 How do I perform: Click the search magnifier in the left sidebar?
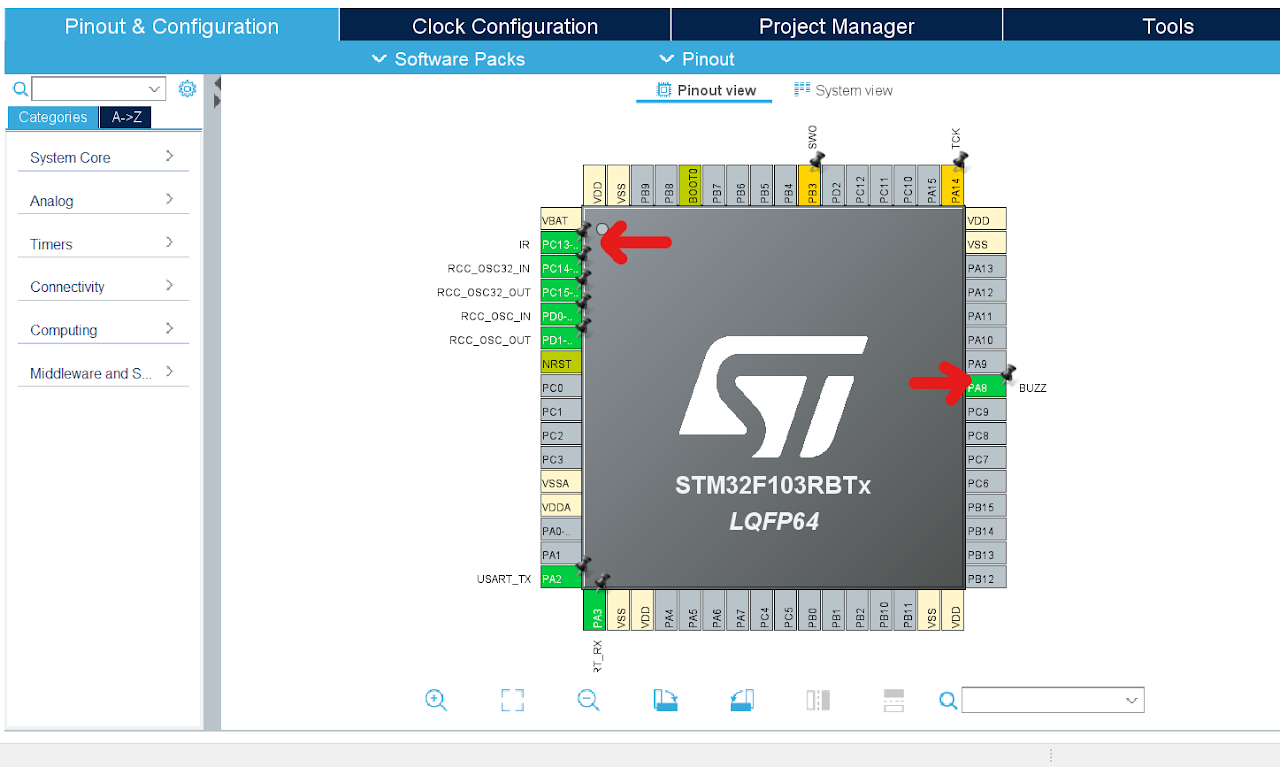click(x=20, y=88)
